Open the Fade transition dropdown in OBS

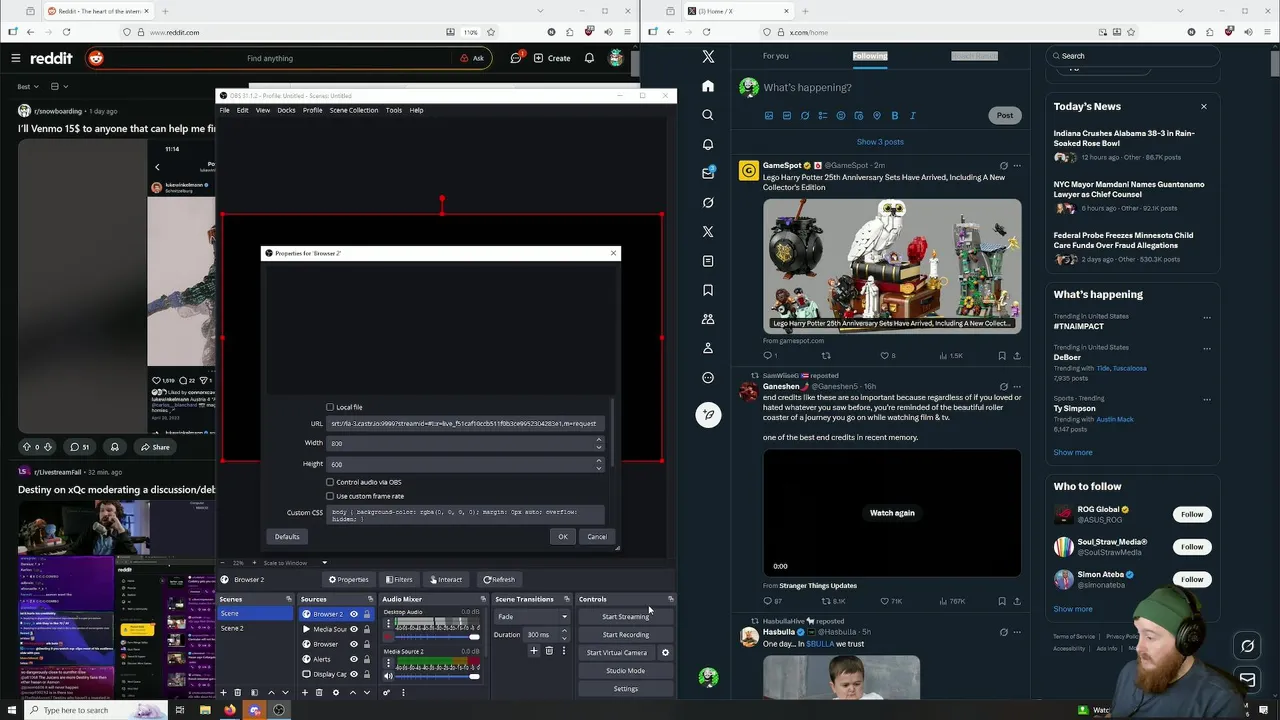pyautogui.click(x=532, y=616)
